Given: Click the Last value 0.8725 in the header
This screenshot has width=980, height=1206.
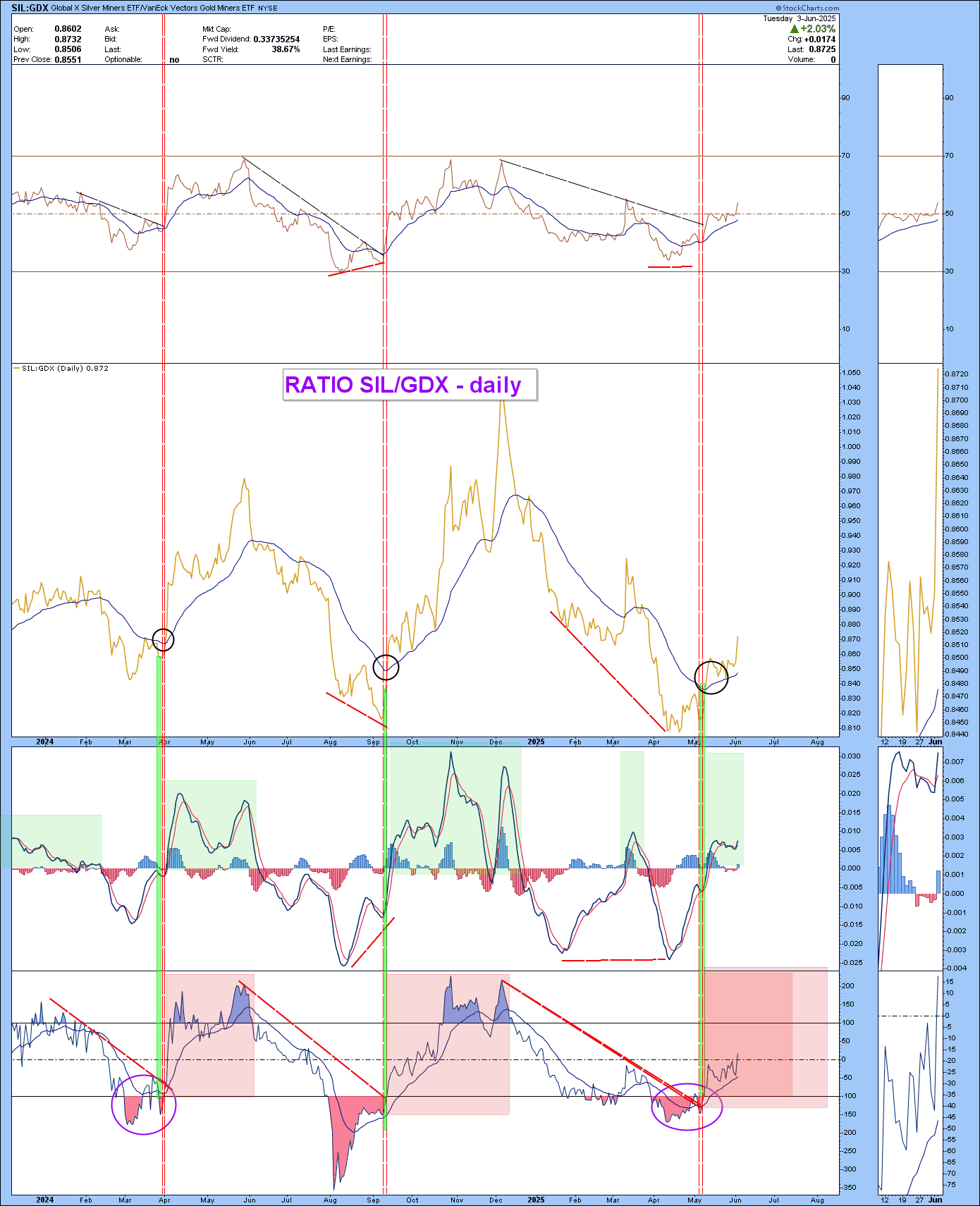Looking at the screenshot, I should point(821,49).
